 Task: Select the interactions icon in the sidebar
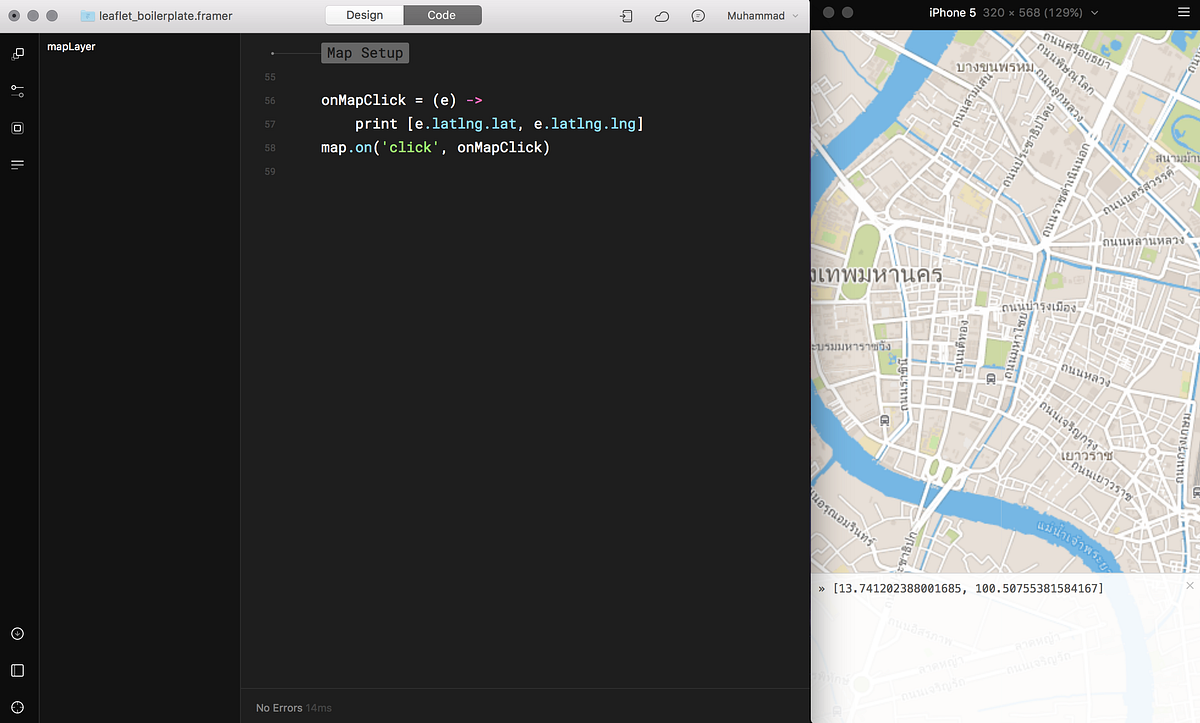(16, 90)
